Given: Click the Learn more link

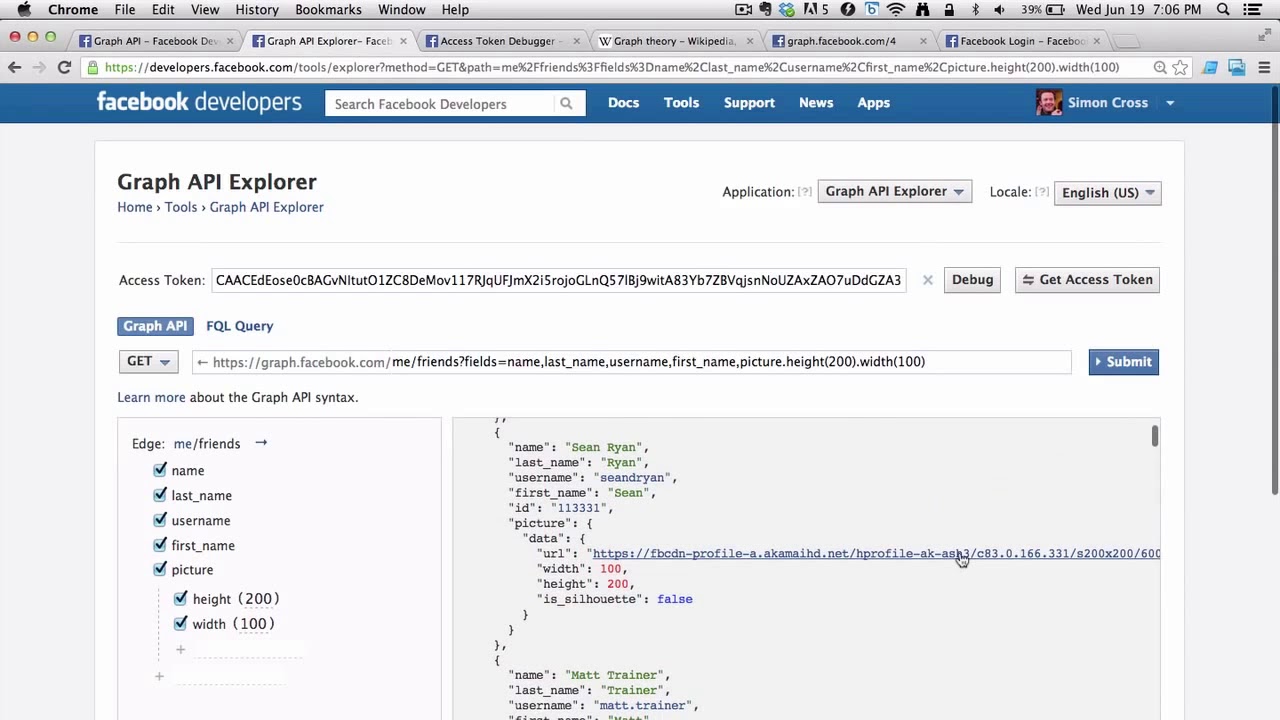Looking at the screenshot, I should pos(151,397).
